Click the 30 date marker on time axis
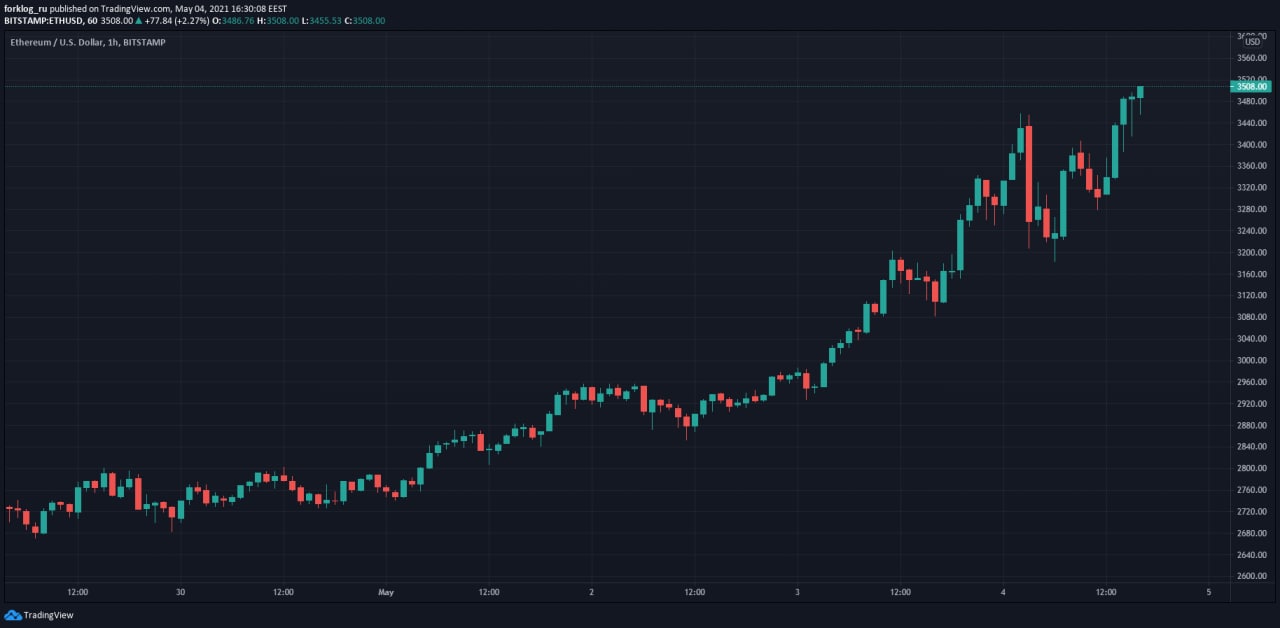The height and width of the screenshot is (628, 1280). (180, 592)
